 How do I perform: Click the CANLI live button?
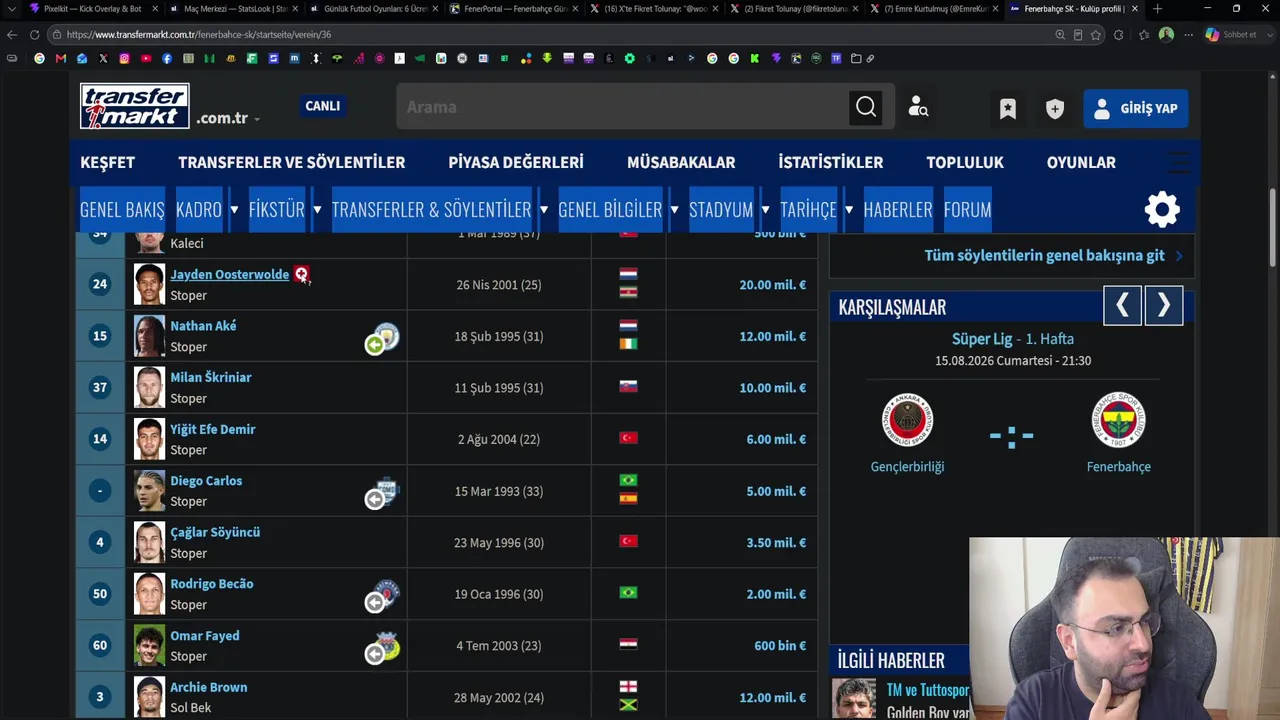click(322, 106)
